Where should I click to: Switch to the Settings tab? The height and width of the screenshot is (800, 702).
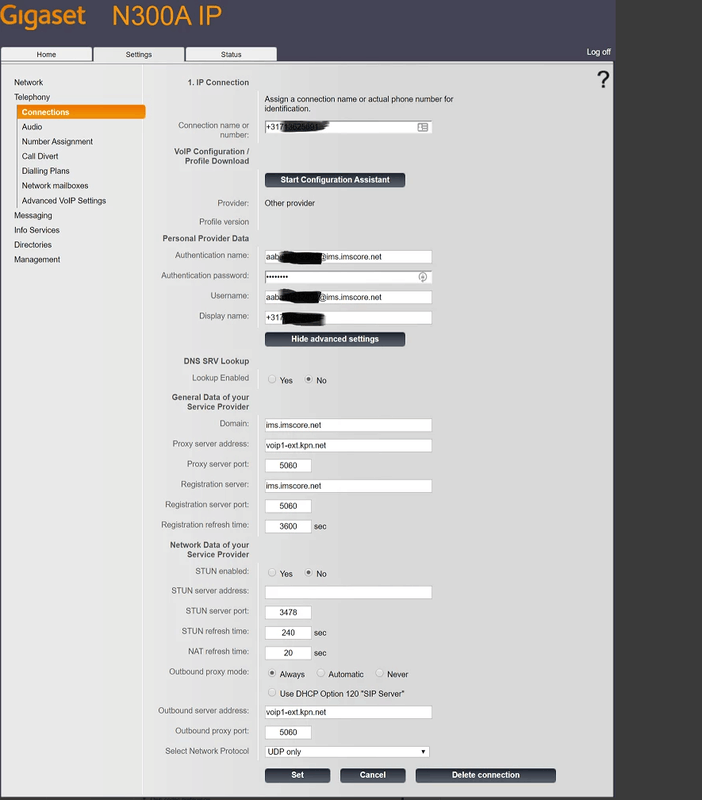(x=139, y=54)
